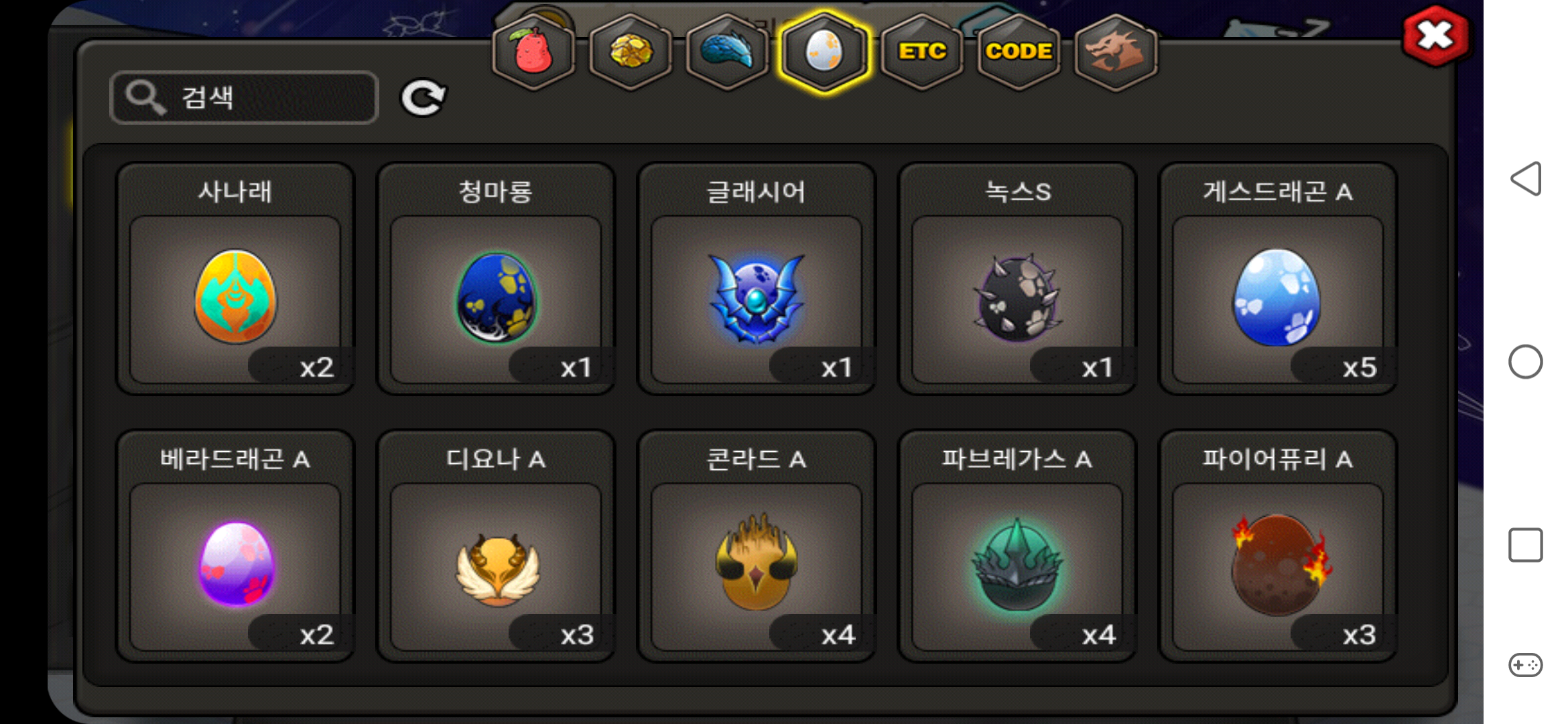The width and height of the screenshot is (1568, 724).
Task: Select the egg inventory tab
Action: click(824, 52)
